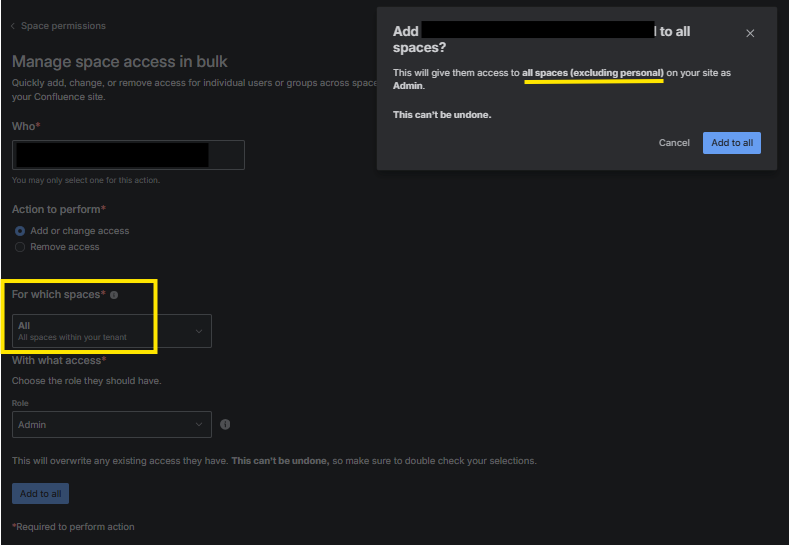Click the 'Action to perform' label
This screenshot has height=545, width=789.
pos(59,209)
